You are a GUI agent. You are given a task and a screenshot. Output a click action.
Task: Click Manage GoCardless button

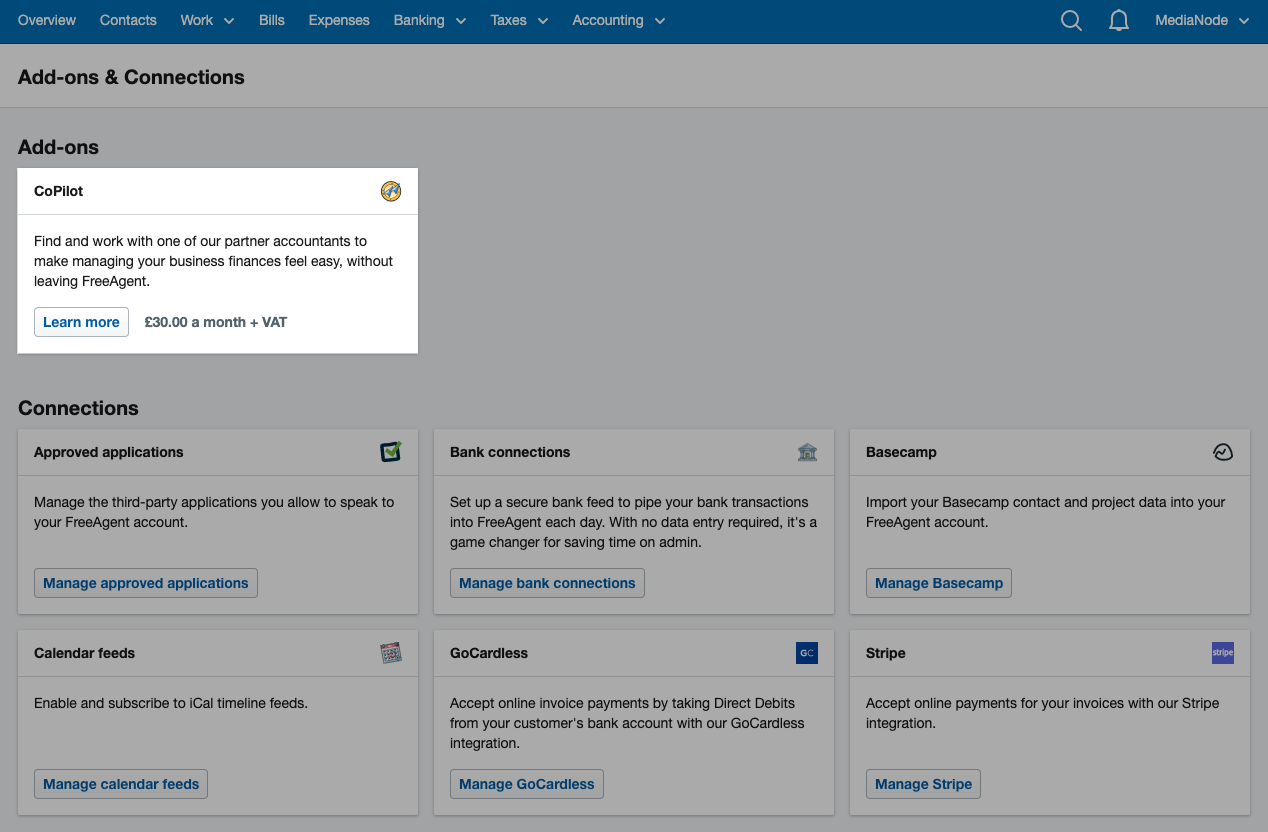coord(527,784)
